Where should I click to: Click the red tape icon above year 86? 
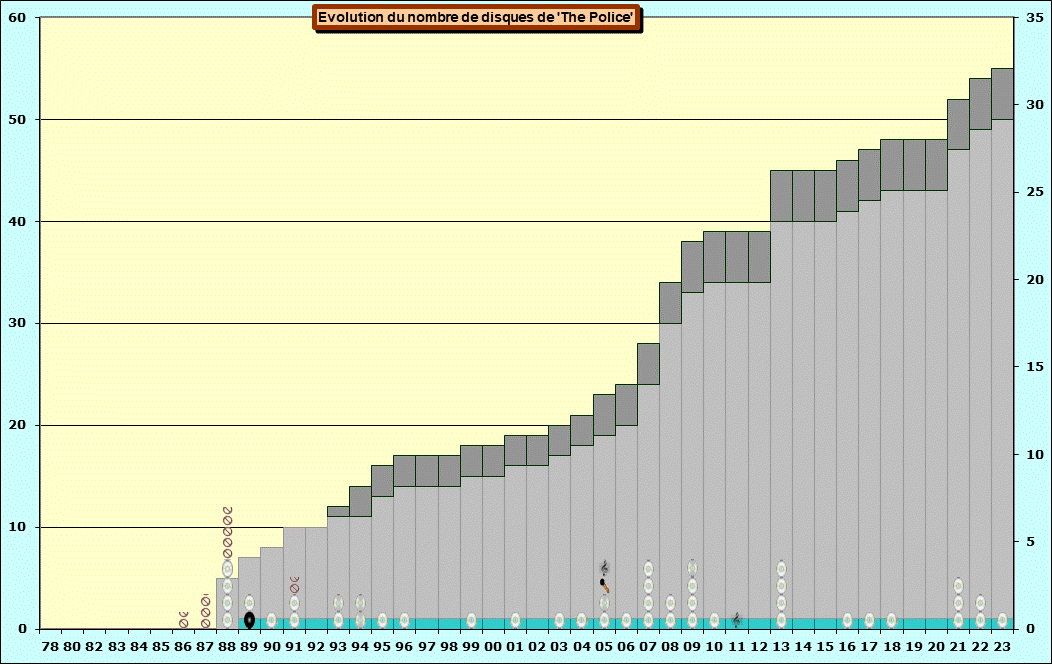[183, 620]
